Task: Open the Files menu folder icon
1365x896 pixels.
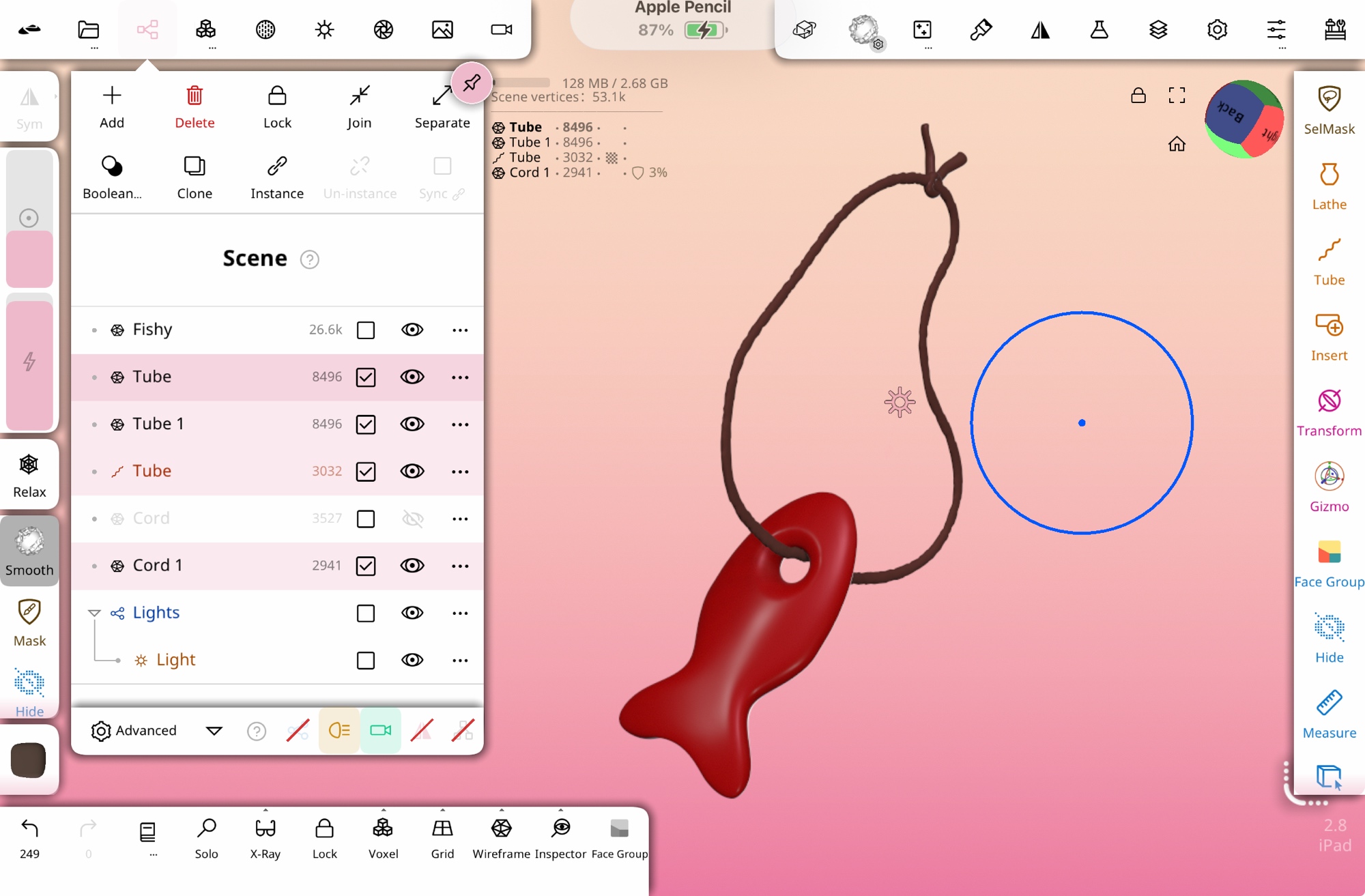Action: (x=88, y=29)
